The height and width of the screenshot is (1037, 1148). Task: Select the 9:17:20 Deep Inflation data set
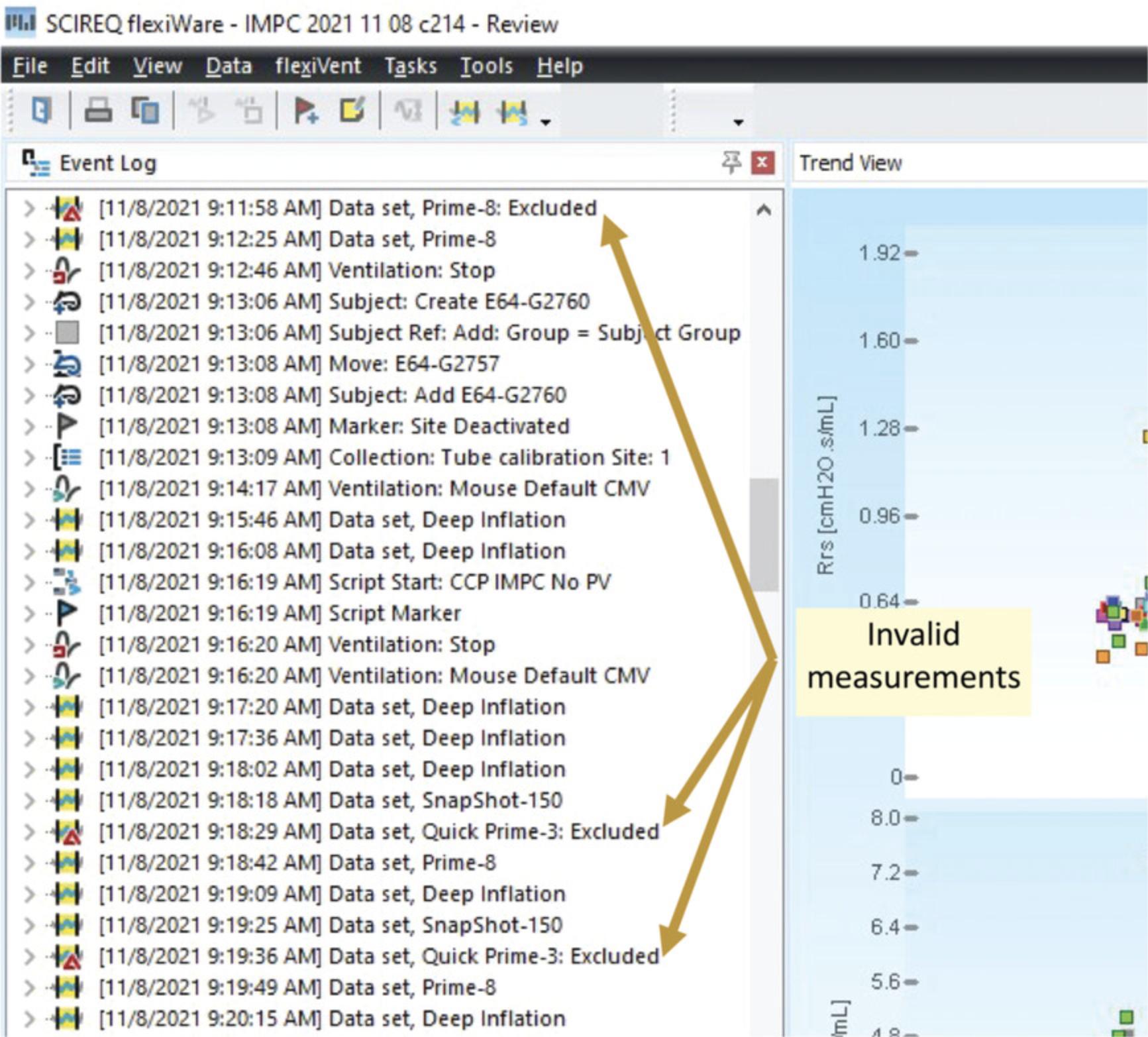click(x=332, y=706)
